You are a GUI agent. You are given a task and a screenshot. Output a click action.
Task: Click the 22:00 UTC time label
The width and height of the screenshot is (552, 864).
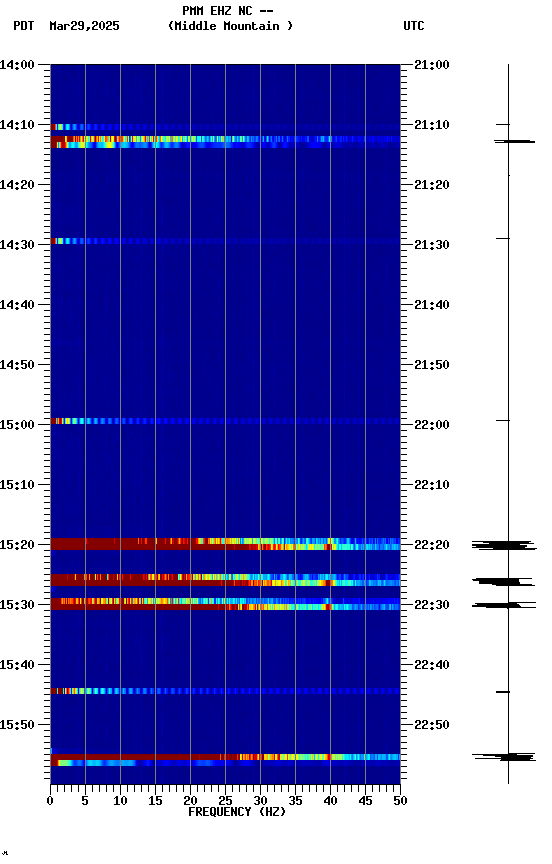coord(432,425)
